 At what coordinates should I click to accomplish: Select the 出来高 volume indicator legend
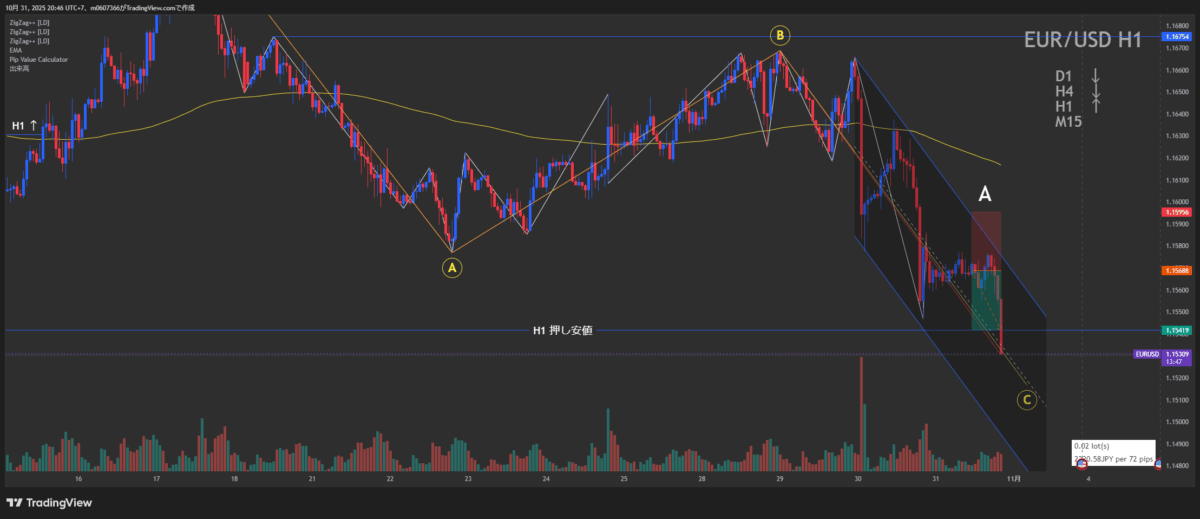point(19,68)
